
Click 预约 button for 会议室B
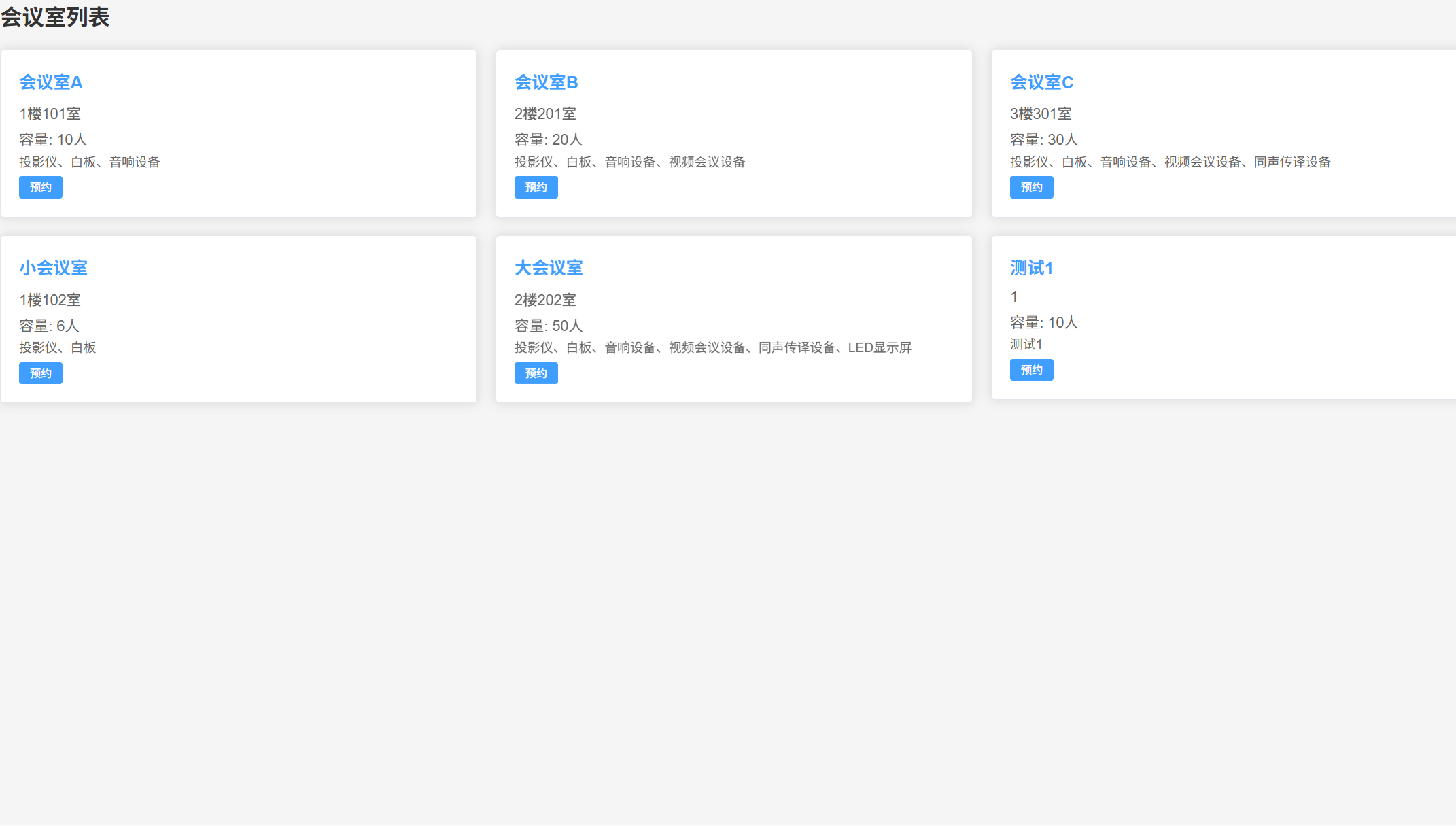coord(536,187)
